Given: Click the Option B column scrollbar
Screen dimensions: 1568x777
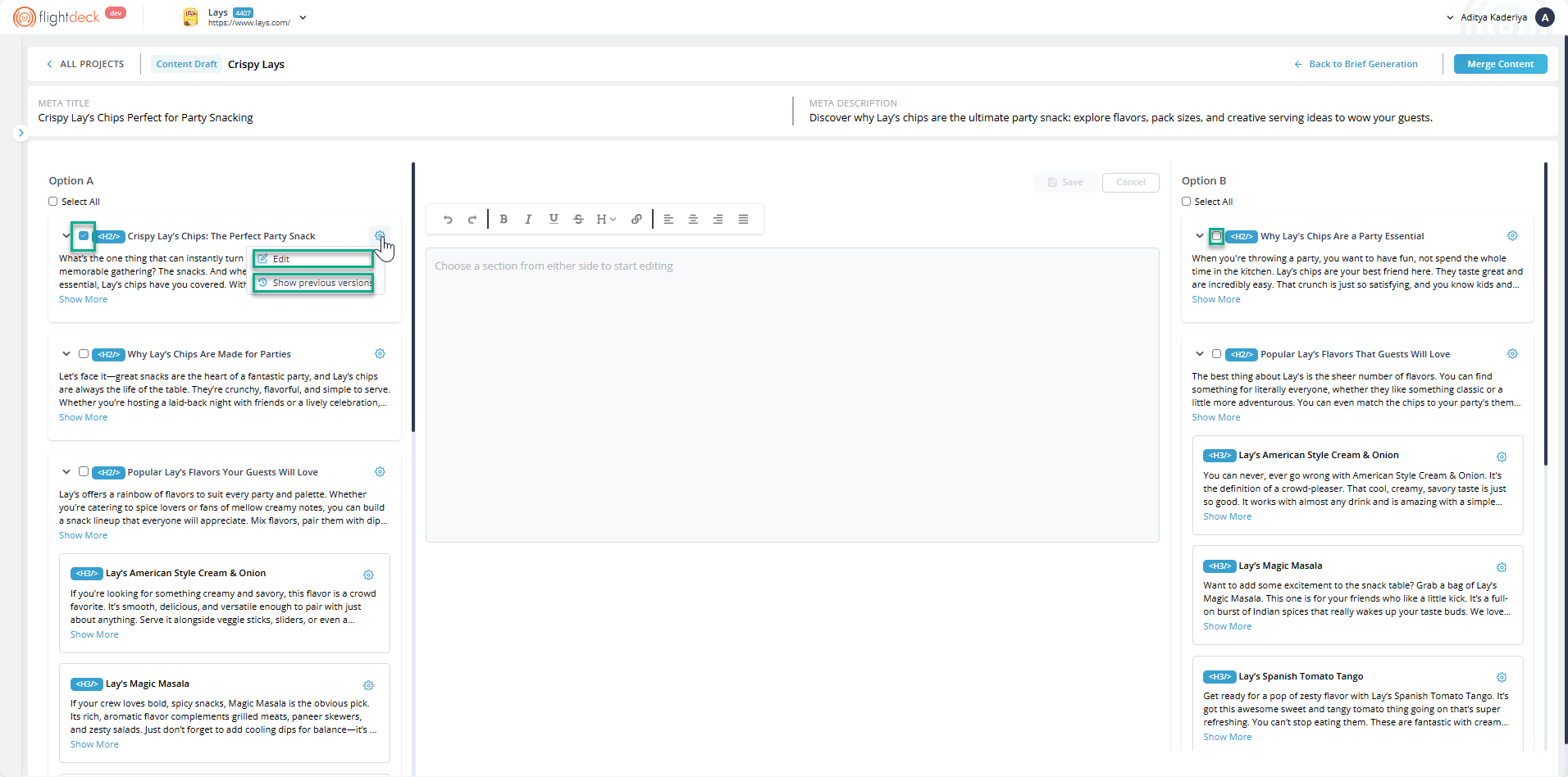Looking at the screenshot, I should (x=1546, y=313).
